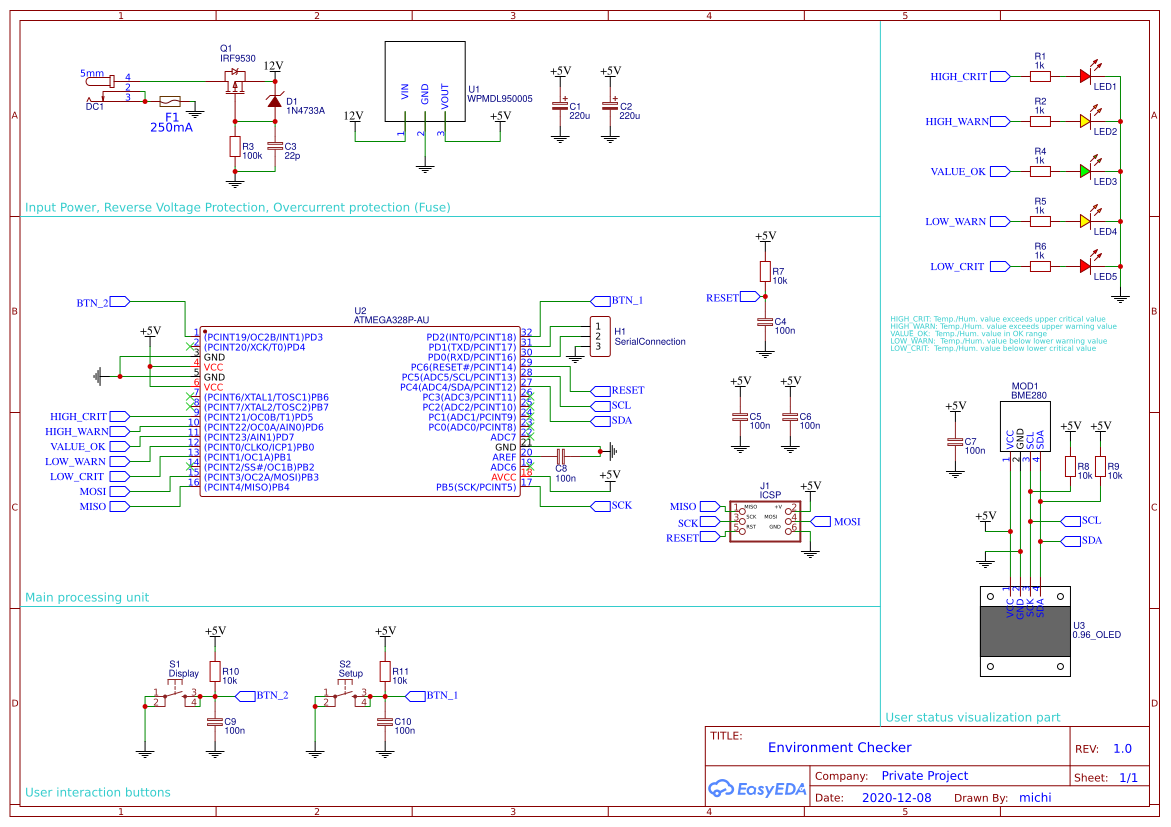The height and width of the screenshot is (827, 1171).
Task: Click the Main processing unit section label
Action: [x=86, y=597]
